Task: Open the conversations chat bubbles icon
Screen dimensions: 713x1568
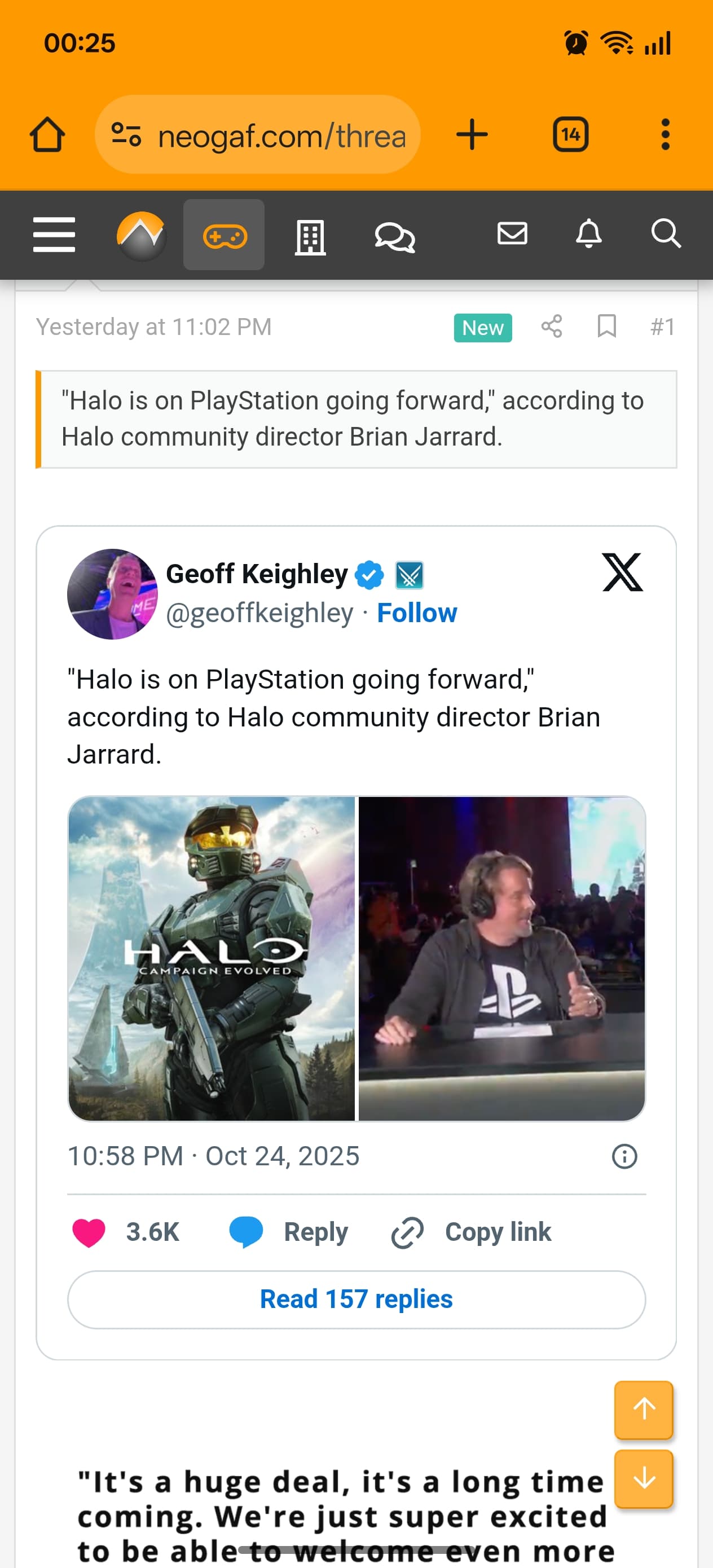Action: point(394,236)
